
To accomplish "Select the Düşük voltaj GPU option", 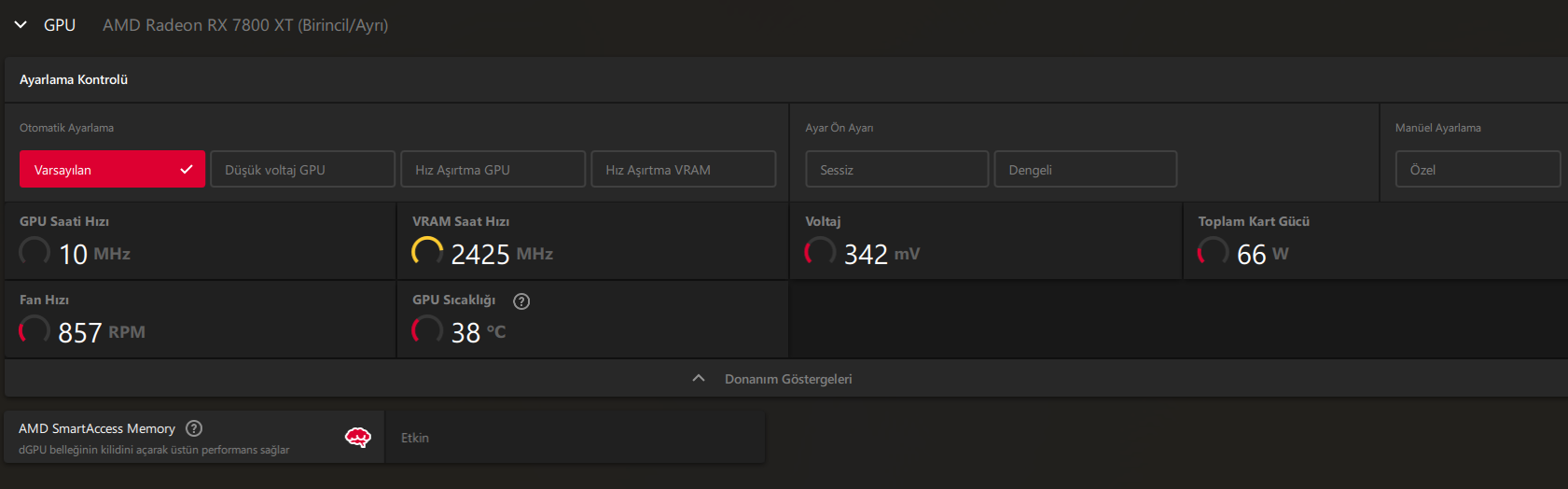I will coord(302,170).
